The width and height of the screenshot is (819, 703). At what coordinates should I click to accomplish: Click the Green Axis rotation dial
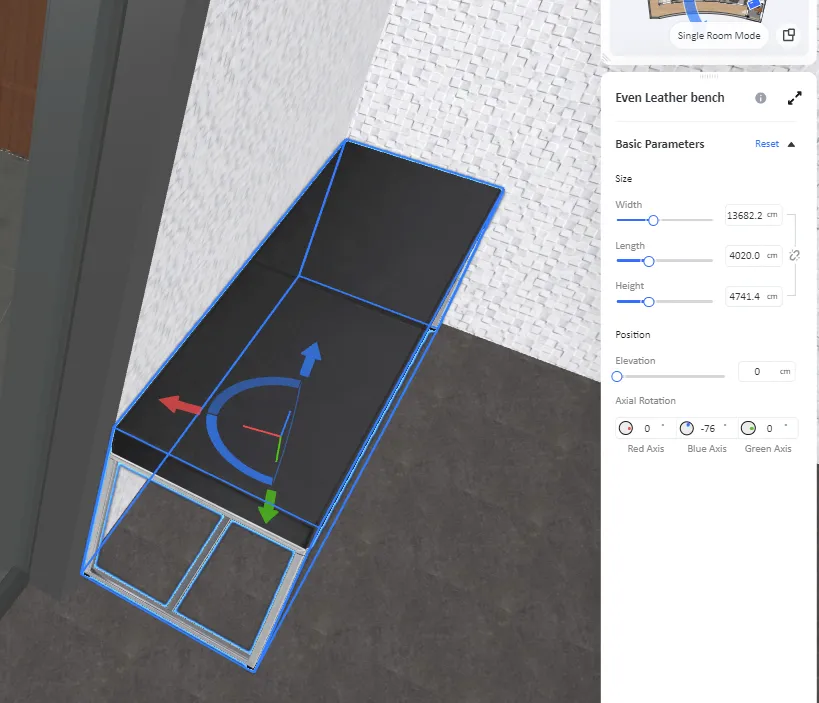[x=748, y=428]
